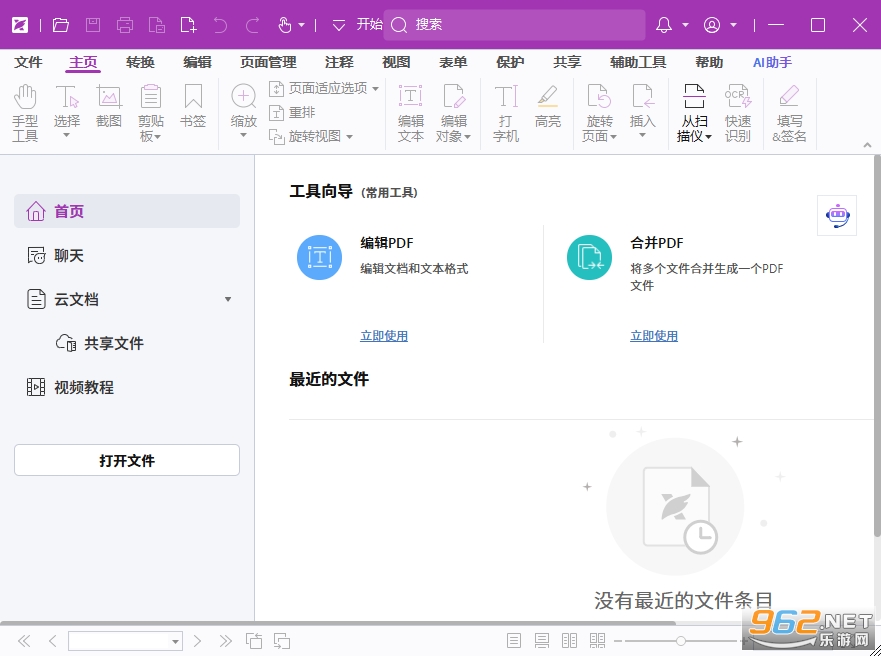
Task: Open Fill & Sign (填写&签名) tool
Action: 789,112
